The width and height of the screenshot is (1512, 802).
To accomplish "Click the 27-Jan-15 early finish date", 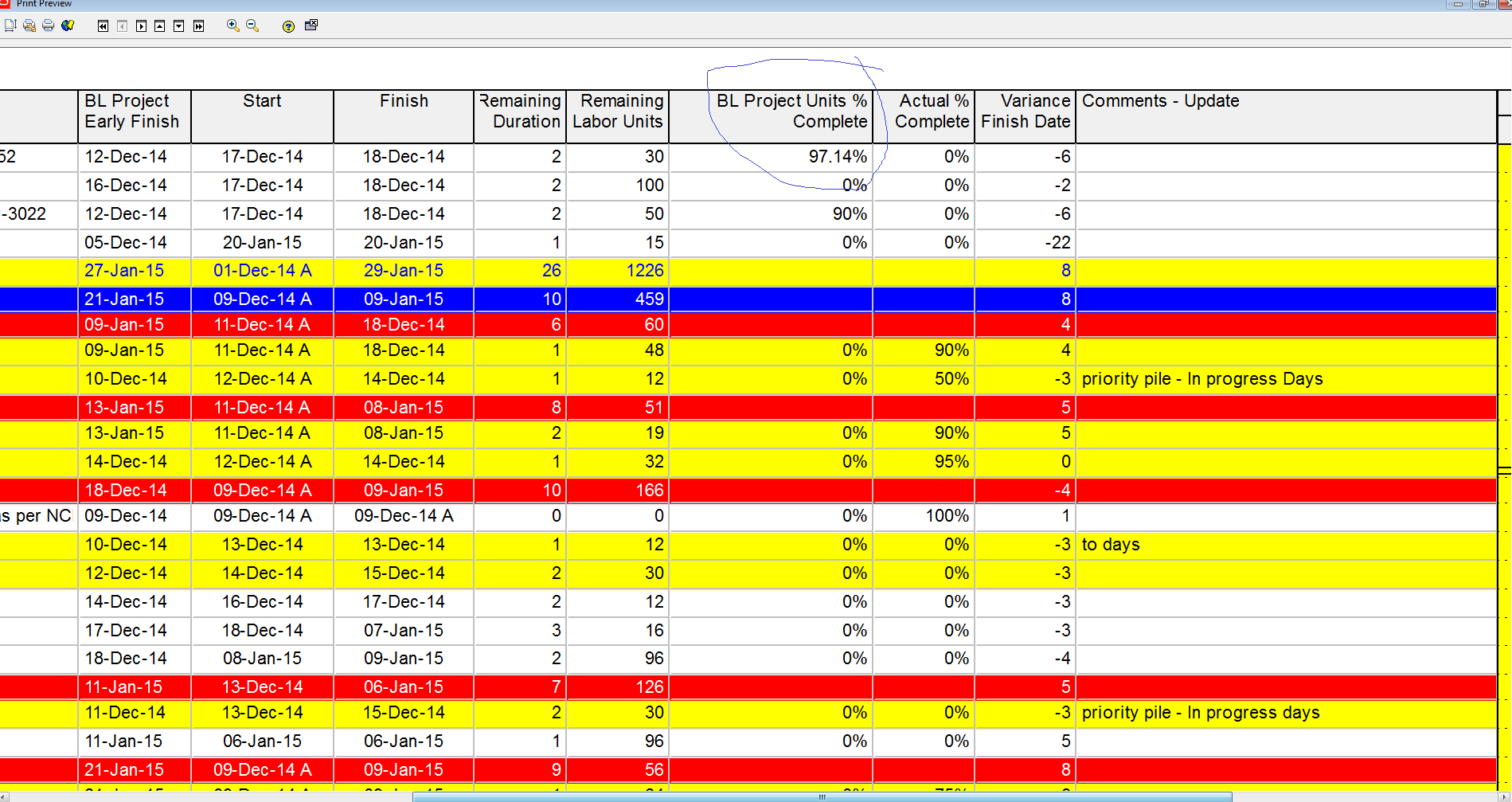I will [135, 271].
